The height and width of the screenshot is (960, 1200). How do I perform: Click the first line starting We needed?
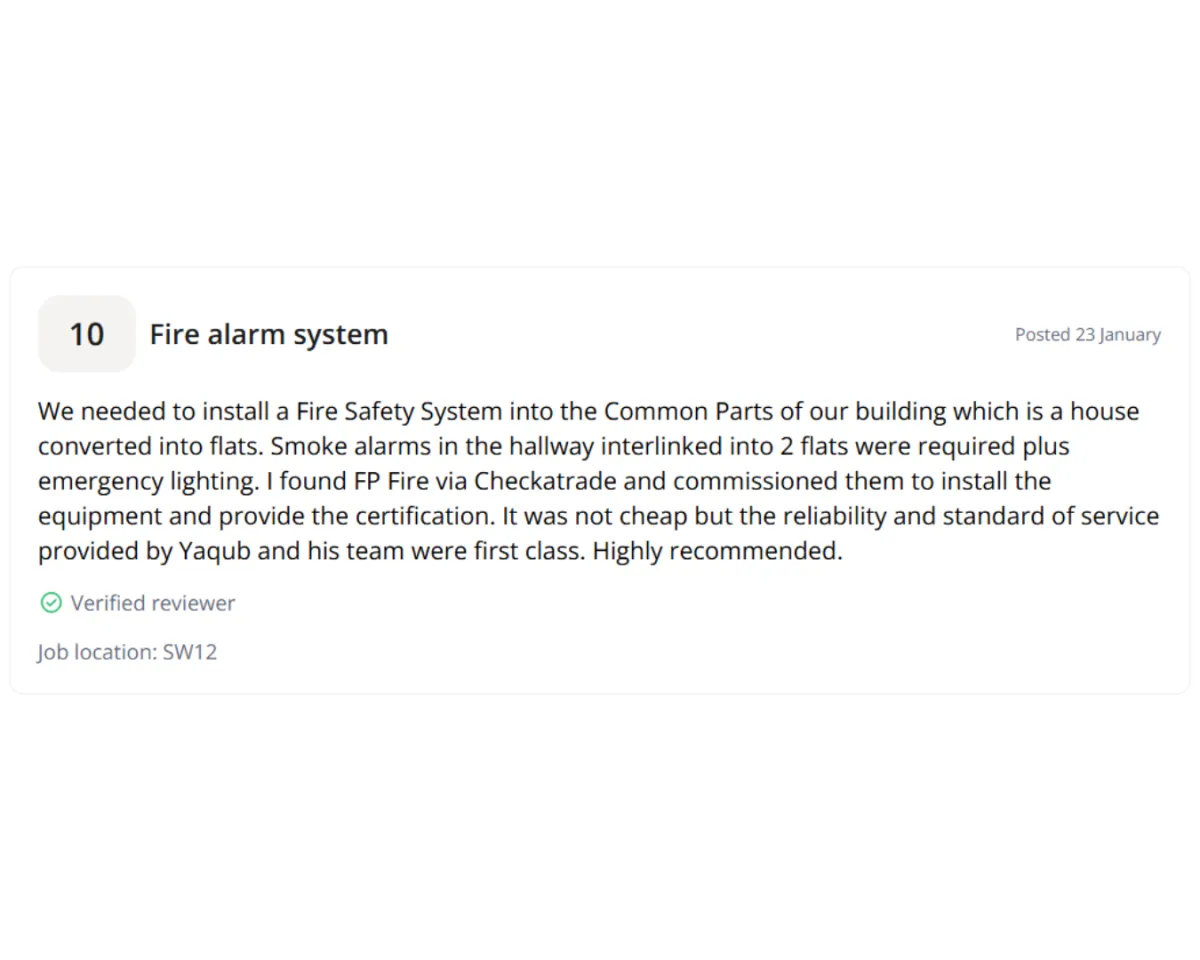(x=589, y=411)
